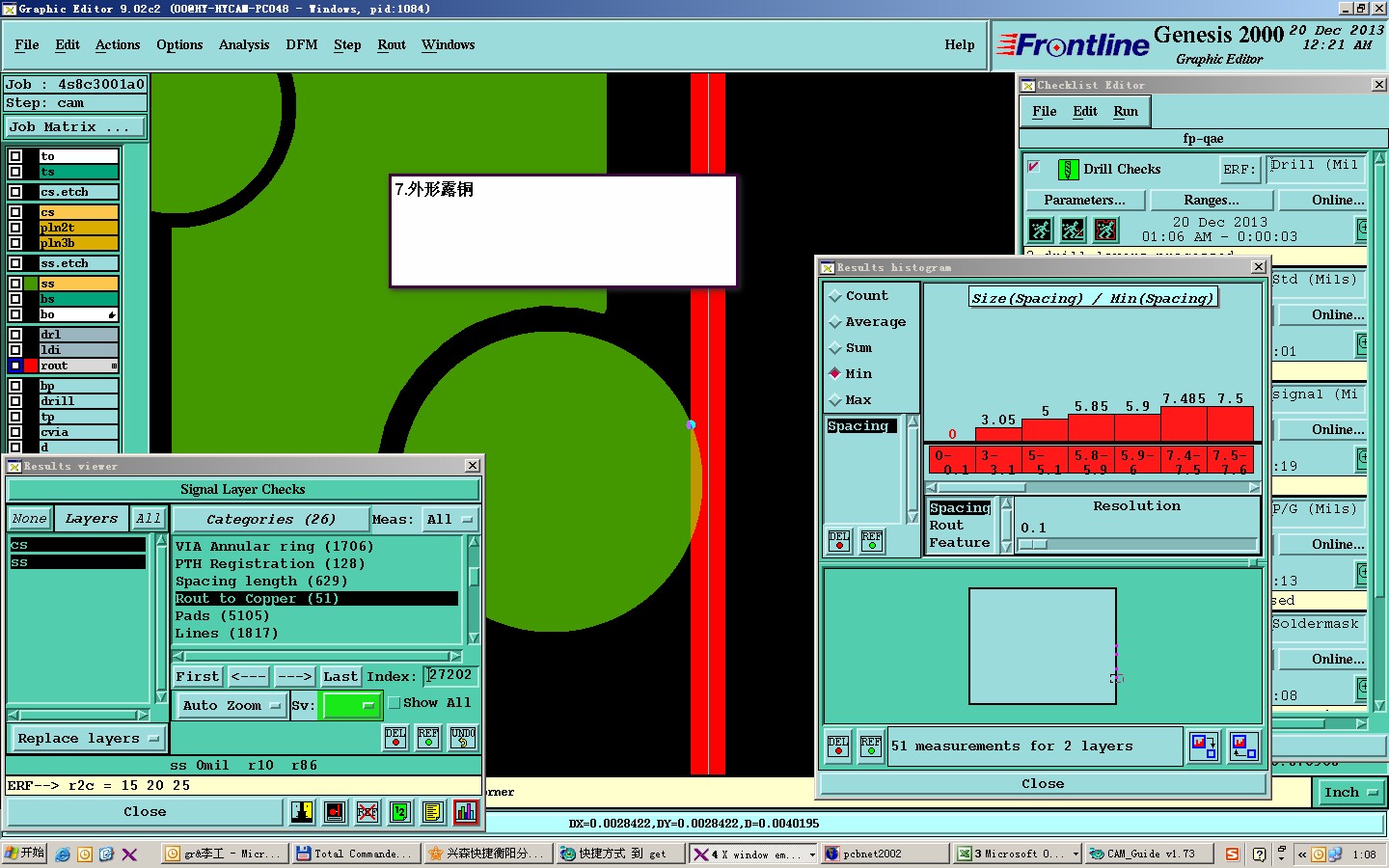
Task: Click the REF icon in Results viewer
Action: click(428, 738)
